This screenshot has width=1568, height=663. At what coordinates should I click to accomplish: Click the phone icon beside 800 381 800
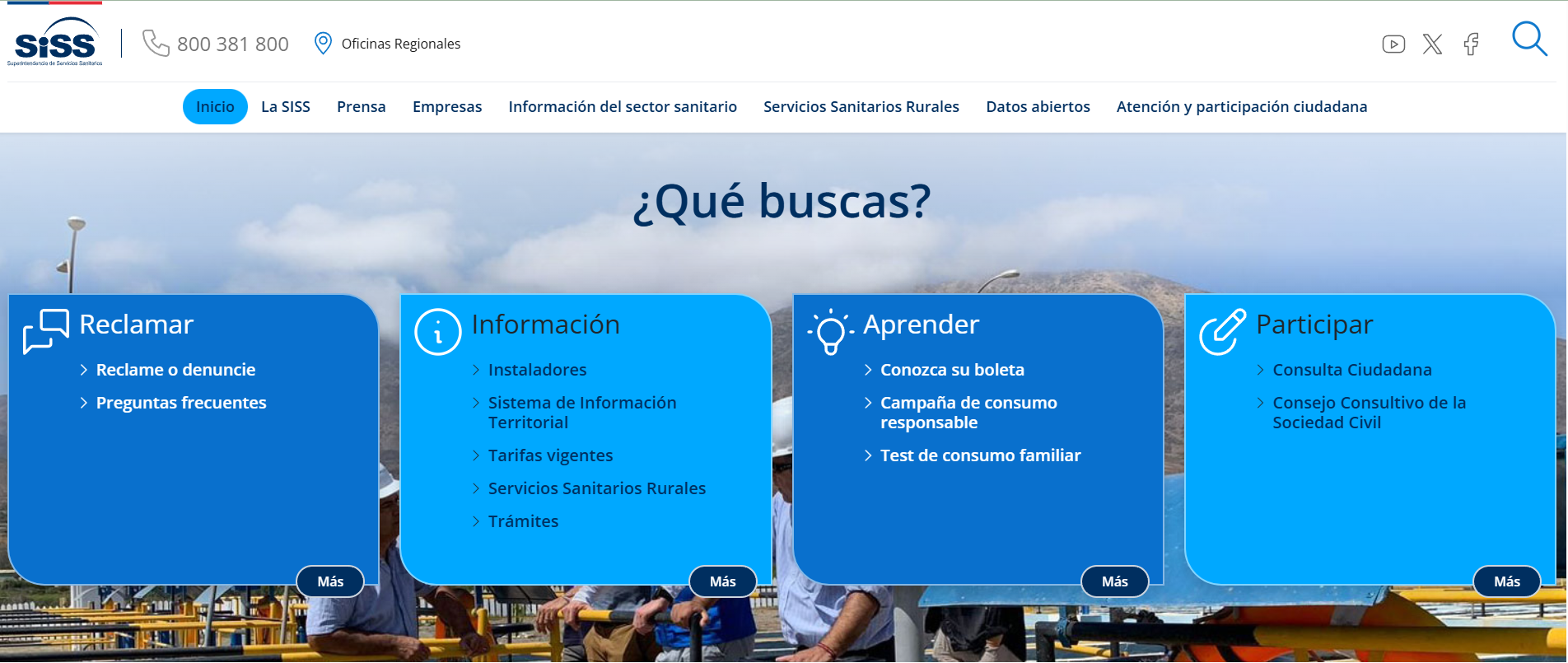pyautogui.click(x=156, y=43)
